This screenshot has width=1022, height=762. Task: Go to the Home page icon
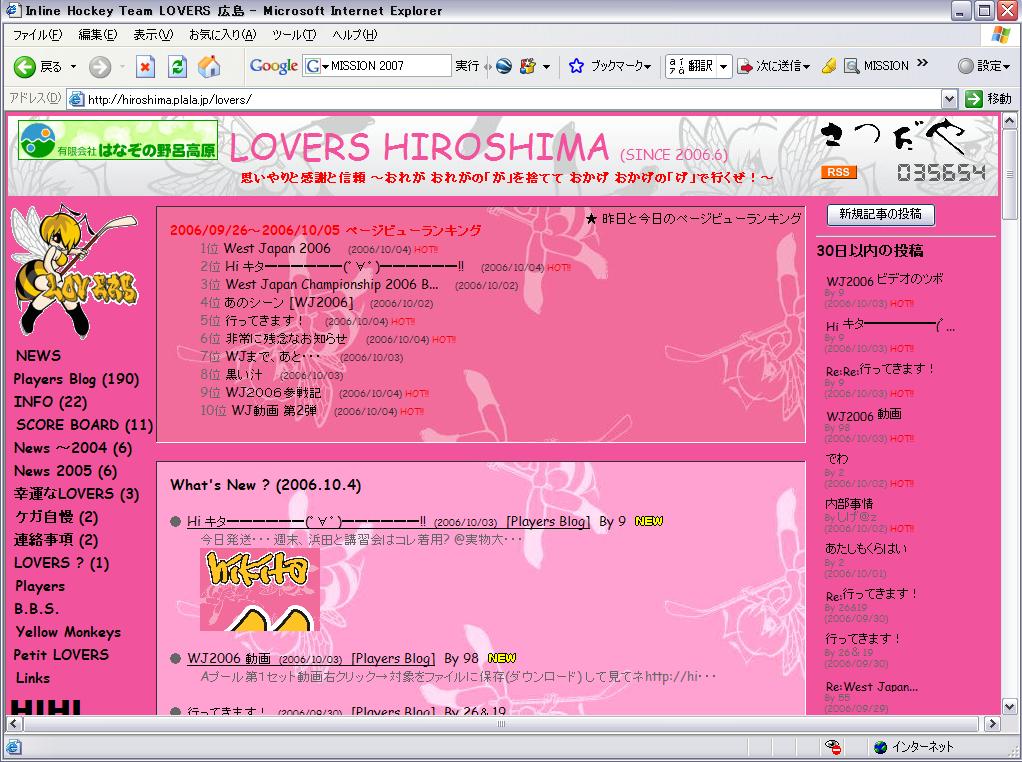click(x=209, y=67)
